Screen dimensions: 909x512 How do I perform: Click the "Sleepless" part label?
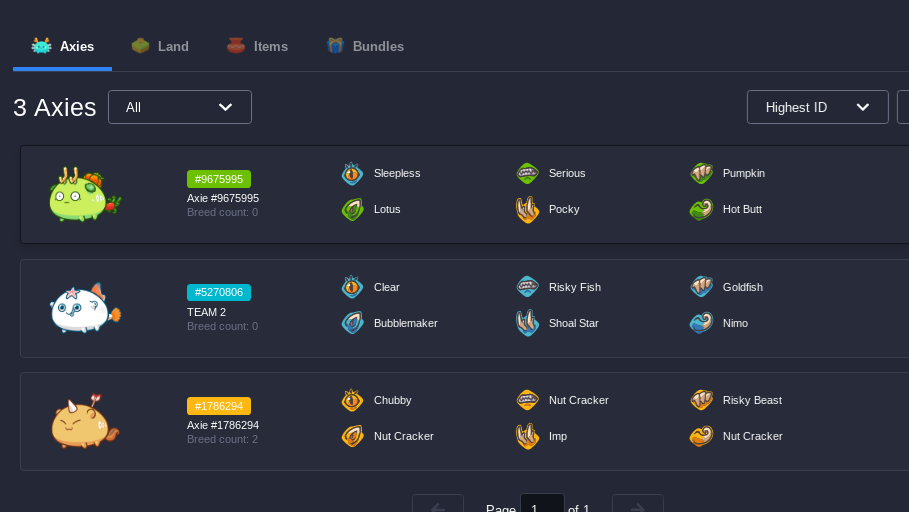(397, 173)
